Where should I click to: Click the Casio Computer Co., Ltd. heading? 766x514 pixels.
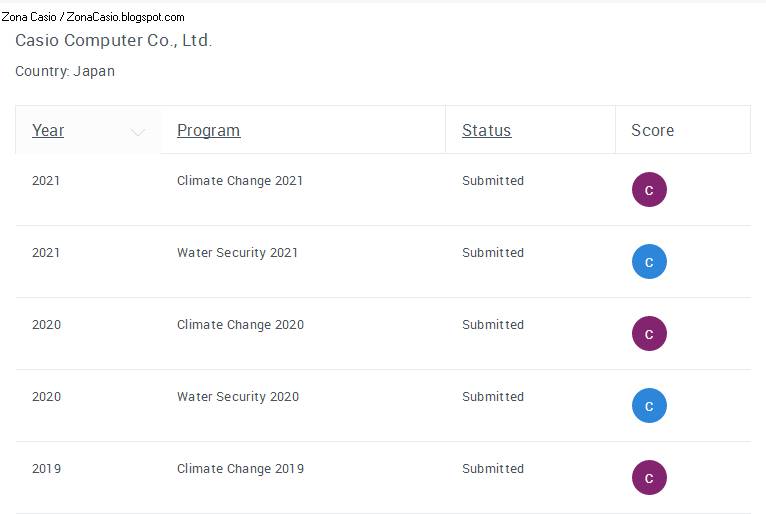pyautogui.click(x=113, y=41)
